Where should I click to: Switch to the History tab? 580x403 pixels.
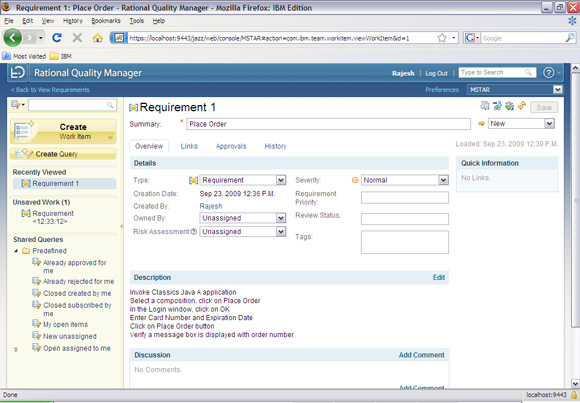tap(275, 146)
